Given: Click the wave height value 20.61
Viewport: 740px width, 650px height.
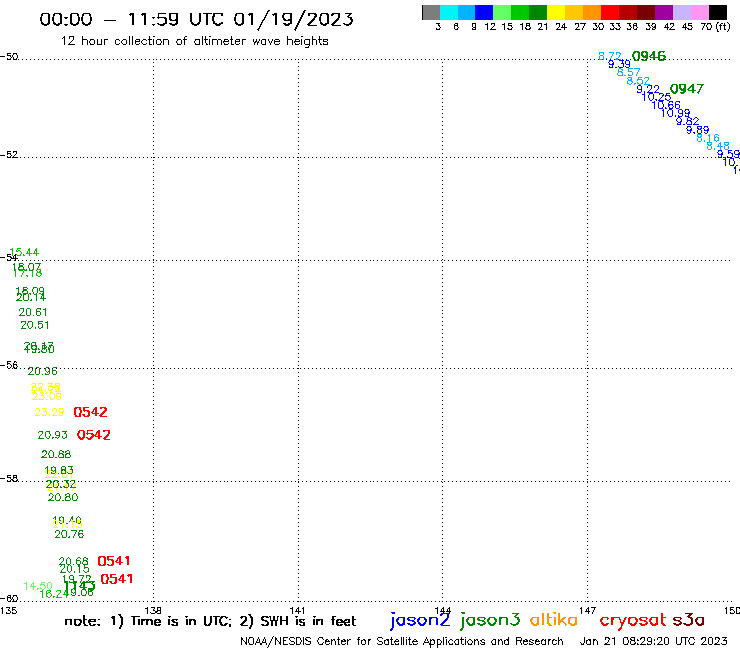Looking at the screenshot, I should (x=33, y=312).
